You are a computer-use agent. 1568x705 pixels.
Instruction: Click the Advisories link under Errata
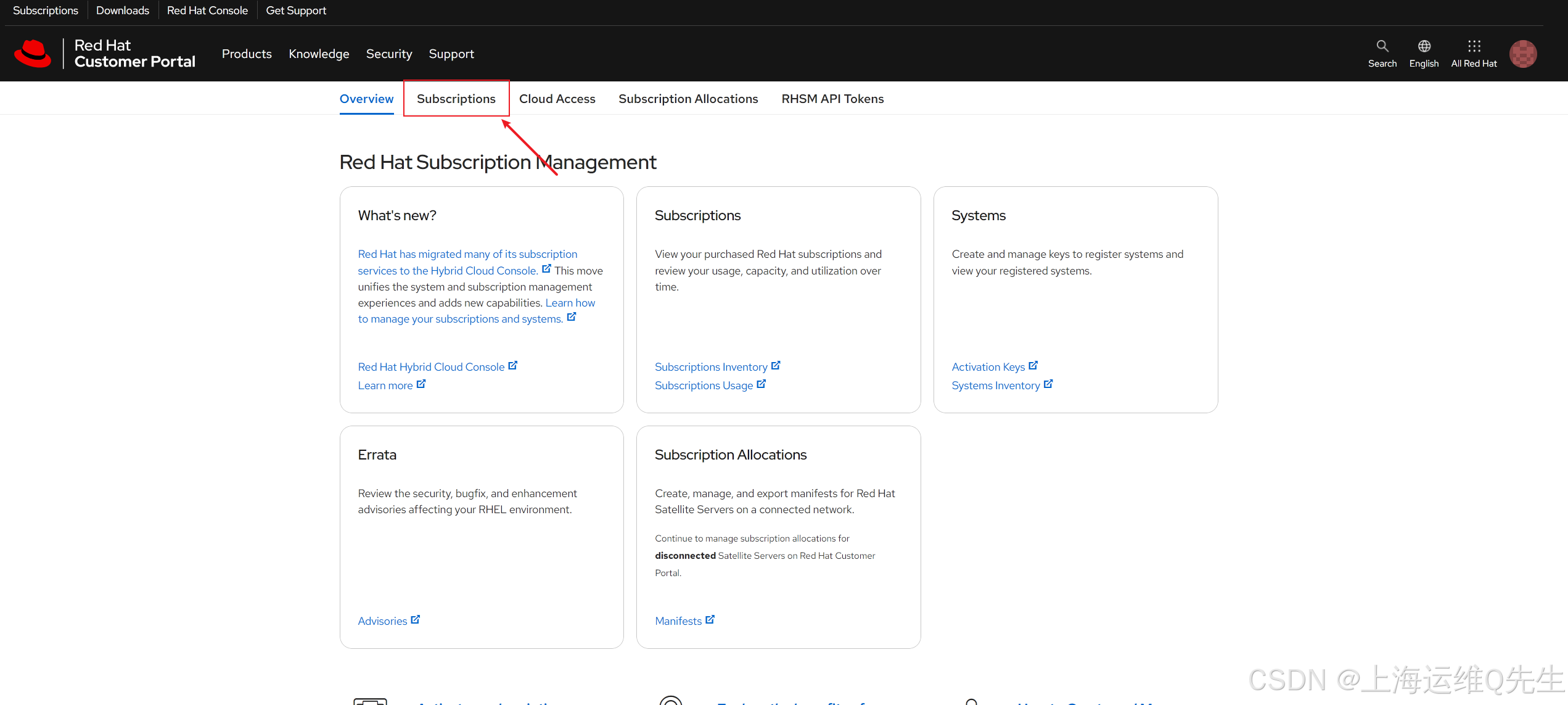coord(382,621)
